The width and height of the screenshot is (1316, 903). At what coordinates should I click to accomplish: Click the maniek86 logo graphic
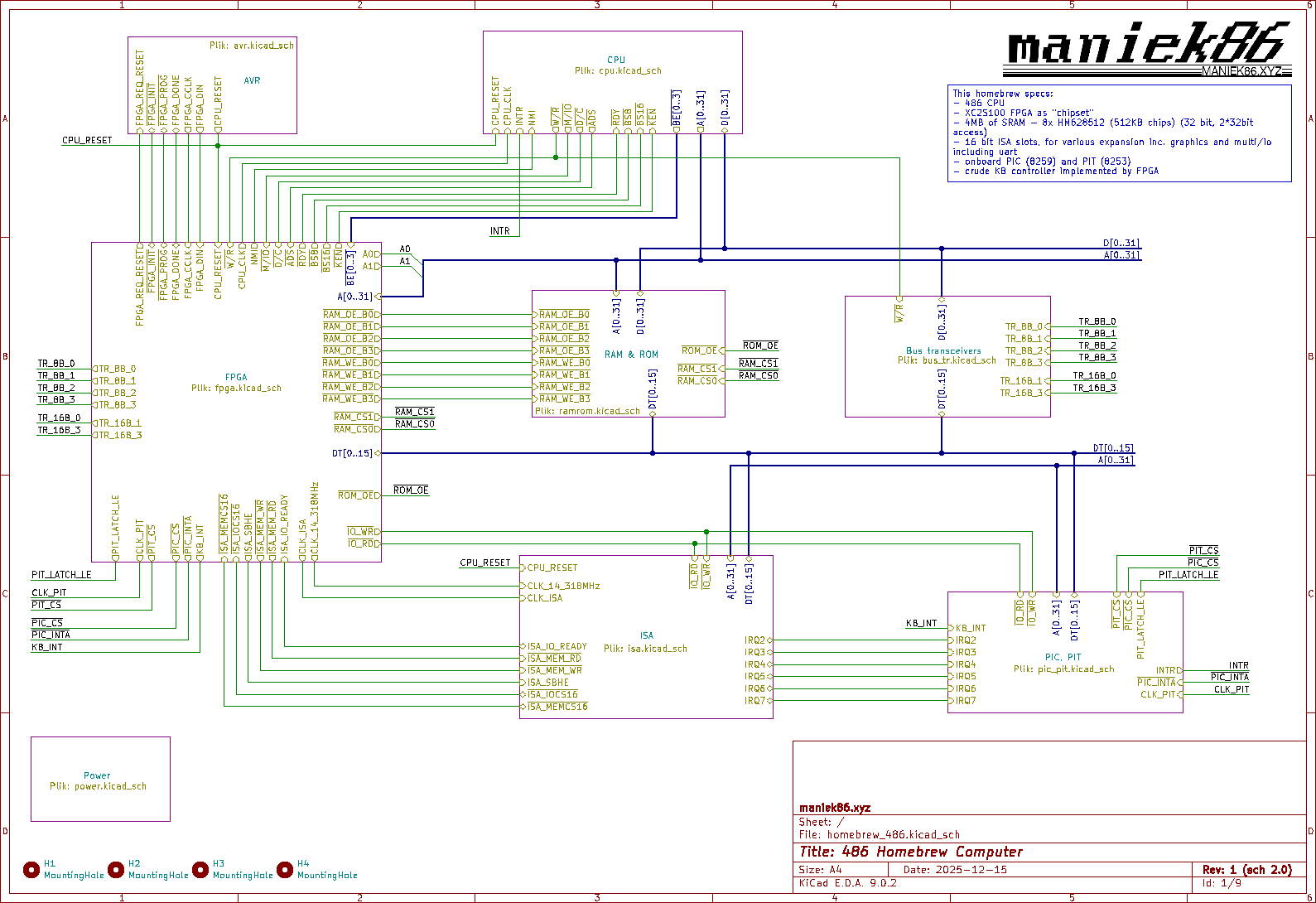1147,50
